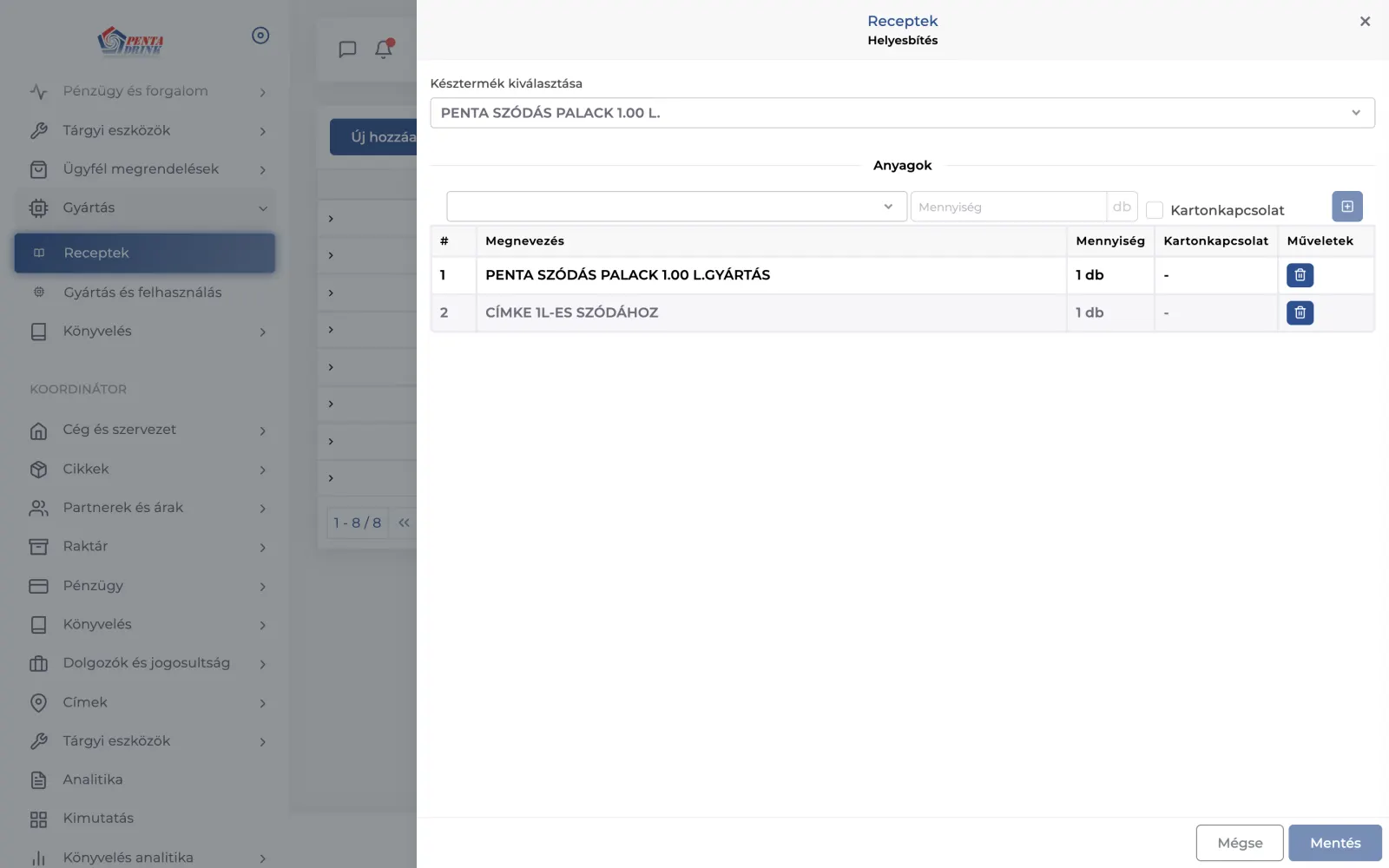Delete the PENTA SZÓDÁS PALACK 1.00 L.GYÁRTÁS row
This screenshot has height=868, width=1389.
pyautogui.click(x=1300, y=275)
